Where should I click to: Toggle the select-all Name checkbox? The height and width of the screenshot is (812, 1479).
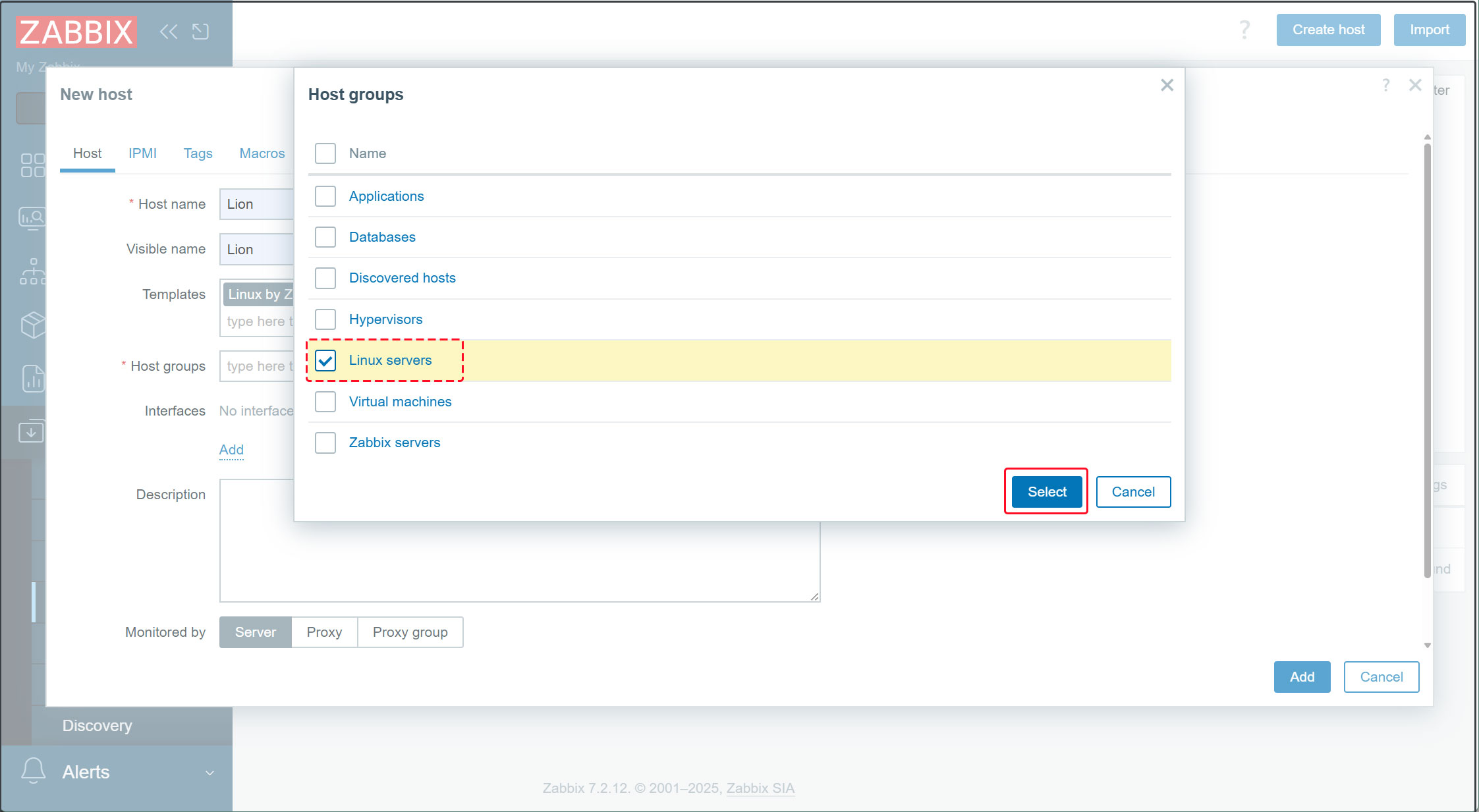pos(325,153)
